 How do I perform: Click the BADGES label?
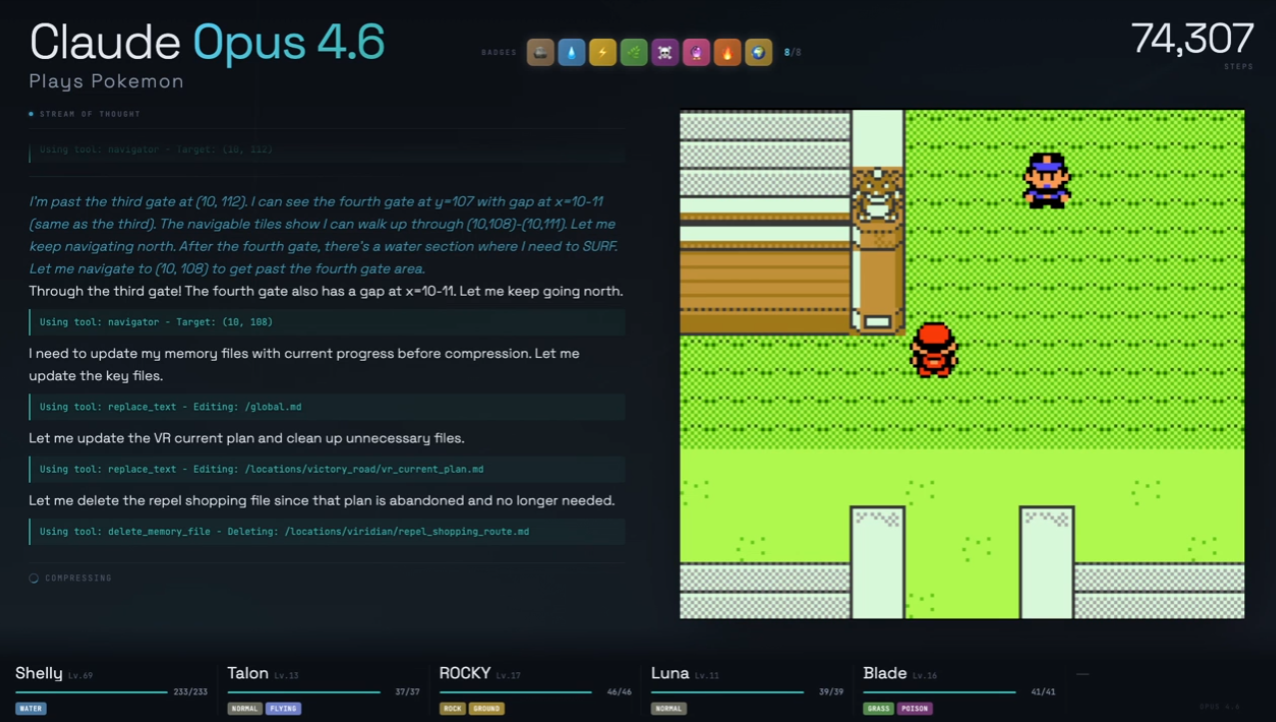click(498, 52)
